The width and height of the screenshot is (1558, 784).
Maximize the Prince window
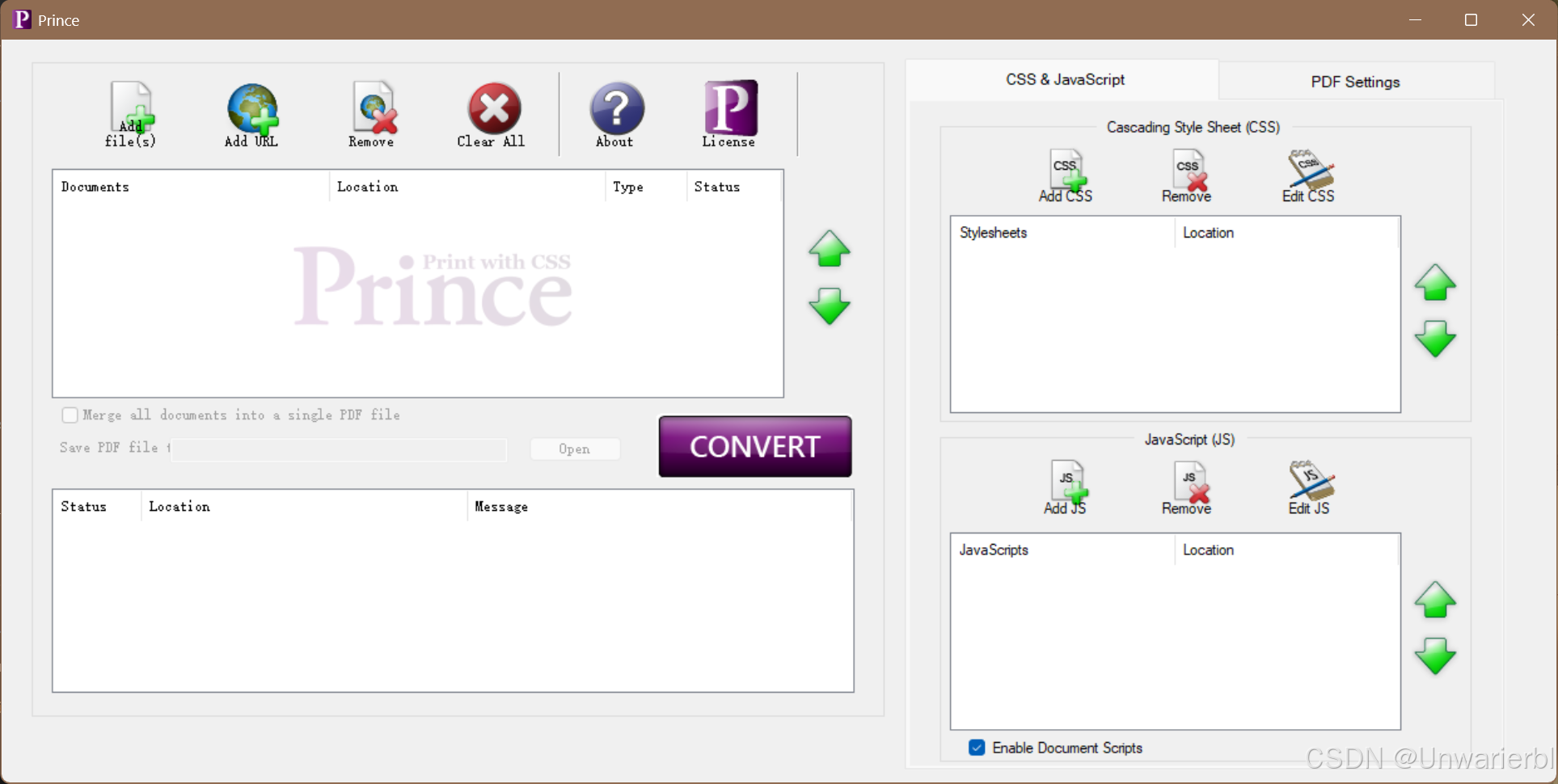pos(1471,19)
